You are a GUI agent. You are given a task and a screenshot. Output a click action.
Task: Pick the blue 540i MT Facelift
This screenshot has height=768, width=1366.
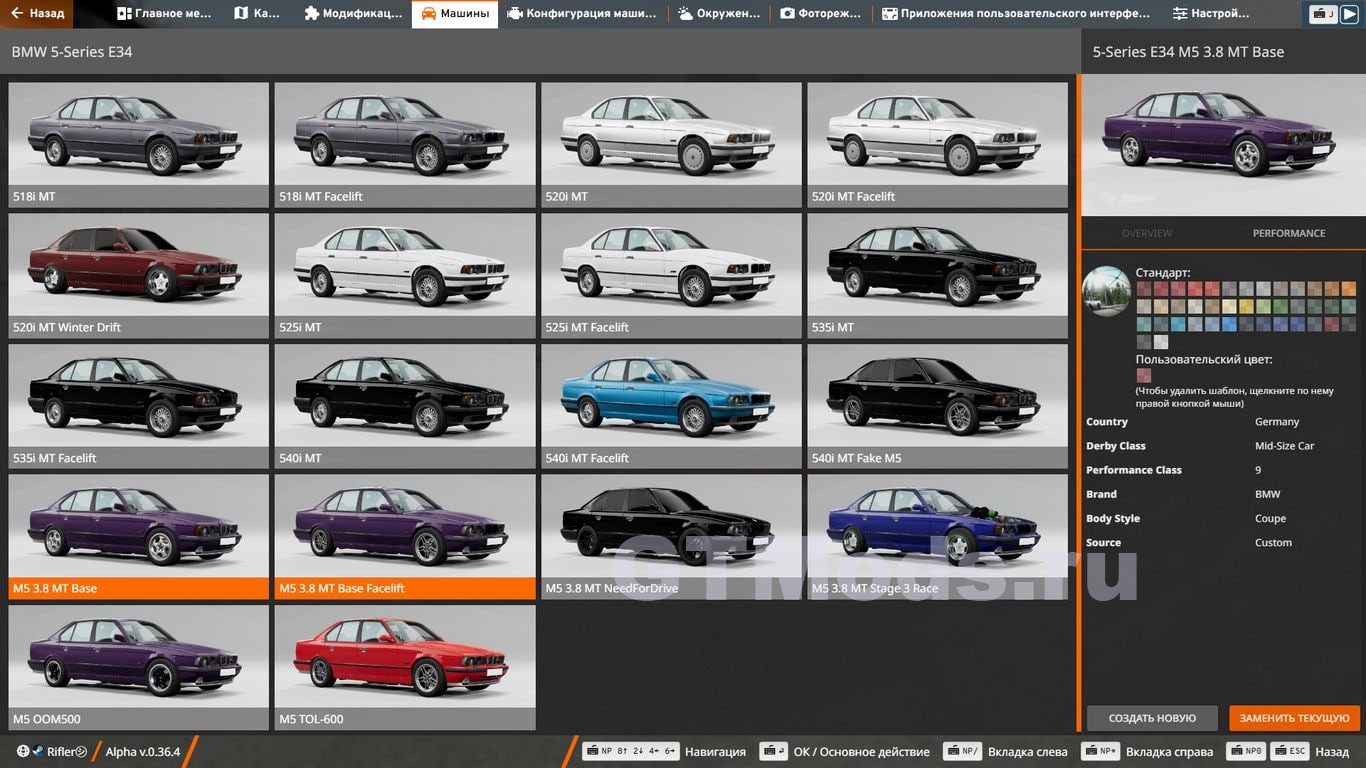[671, 406]
